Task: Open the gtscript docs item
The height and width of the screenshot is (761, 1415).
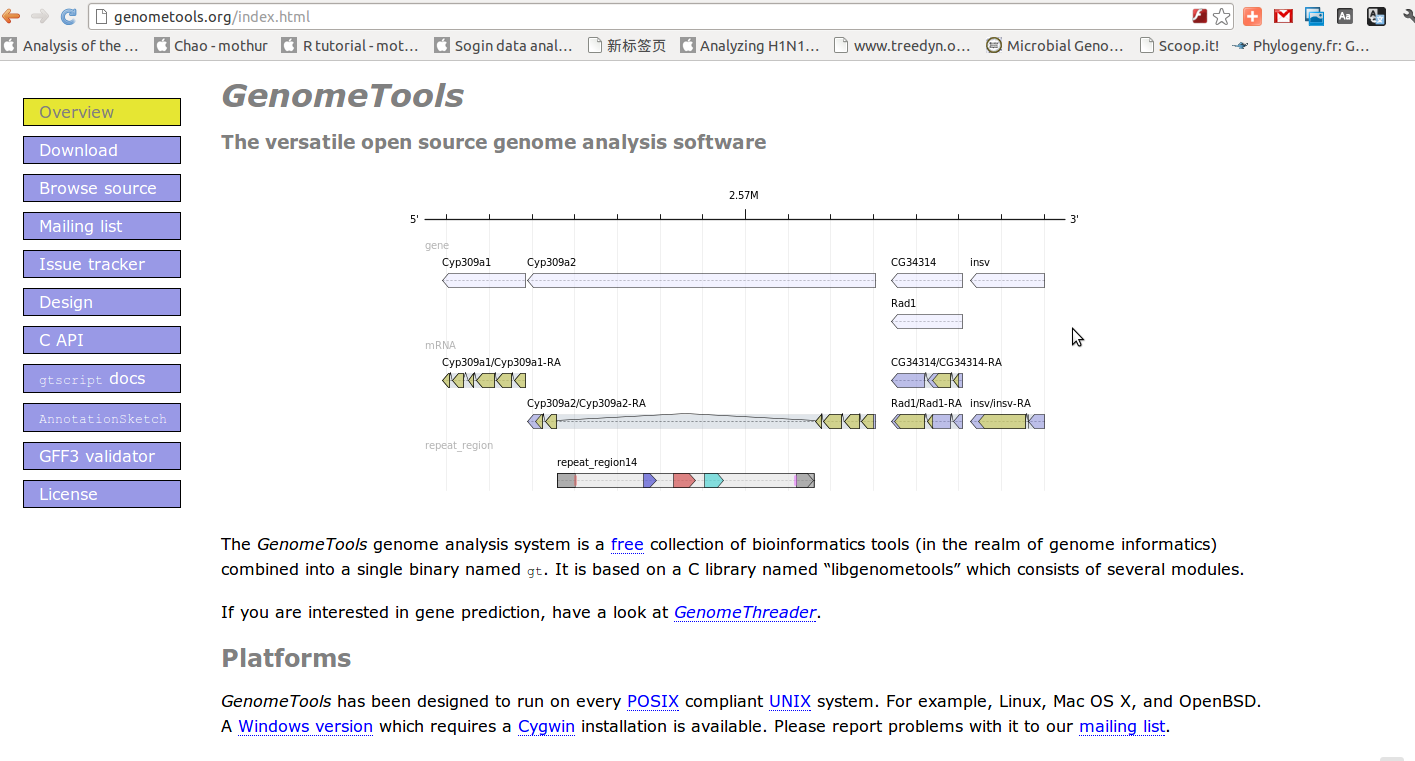Action: coord(102,378)
